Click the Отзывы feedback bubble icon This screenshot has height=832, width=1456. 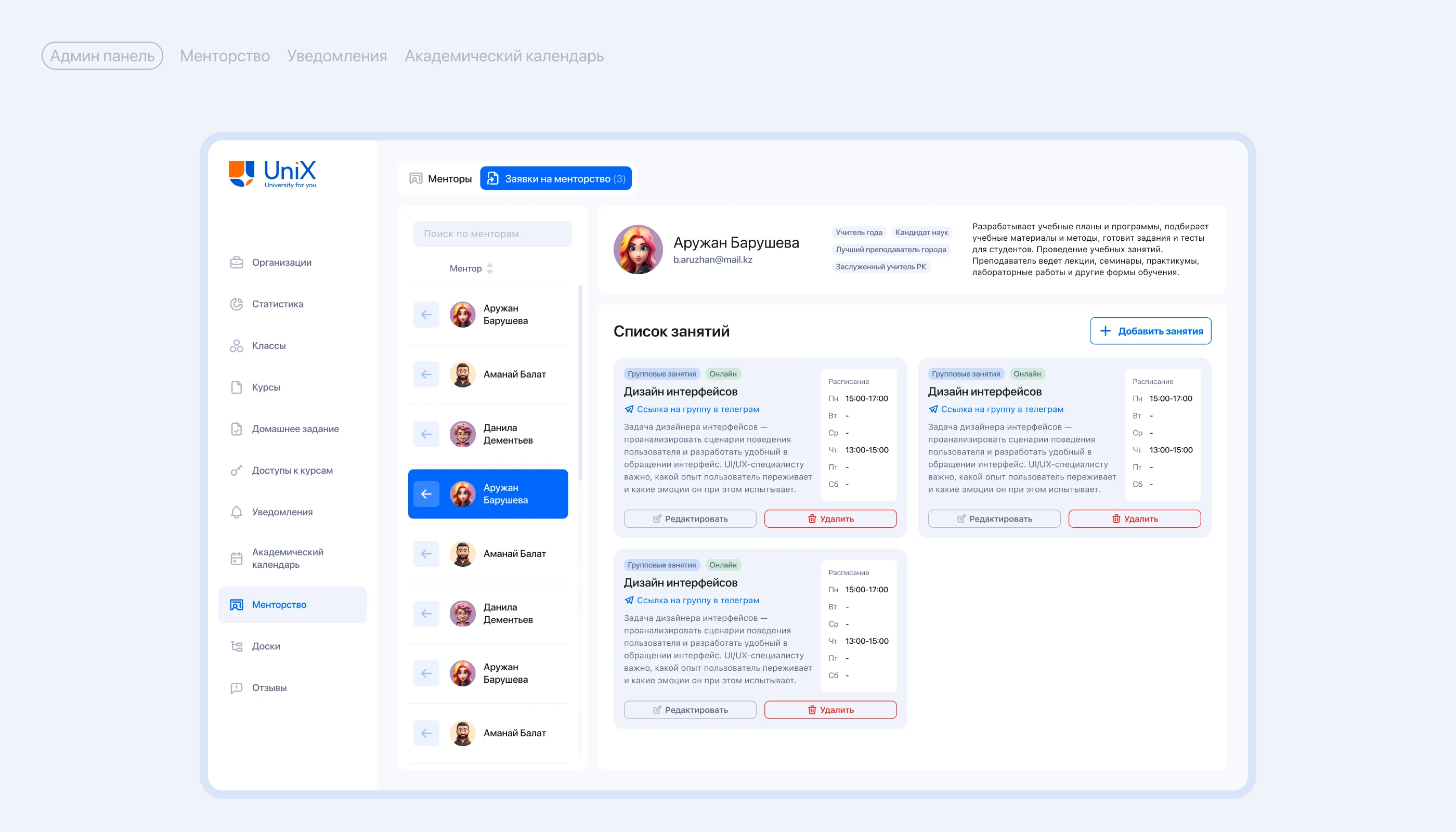tap(236, 688)
